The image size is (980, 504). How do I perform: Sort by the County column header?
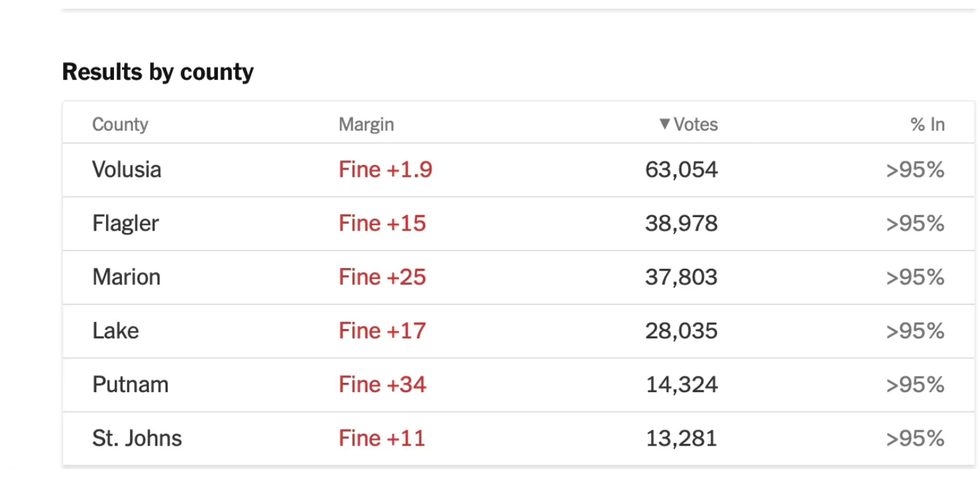(120, 125)
